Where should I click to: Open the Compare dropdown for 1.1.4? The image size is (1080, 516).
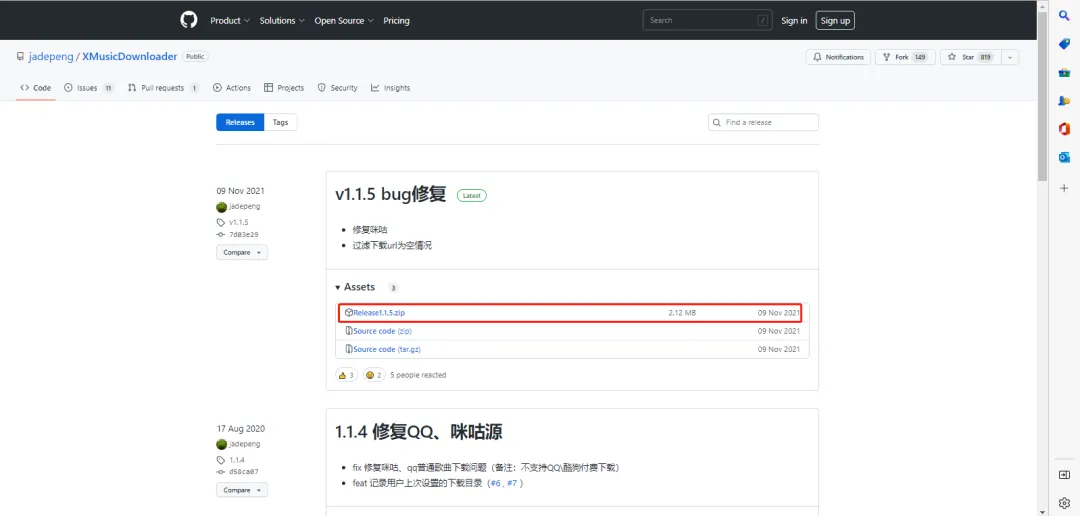[x=242, y=491]
